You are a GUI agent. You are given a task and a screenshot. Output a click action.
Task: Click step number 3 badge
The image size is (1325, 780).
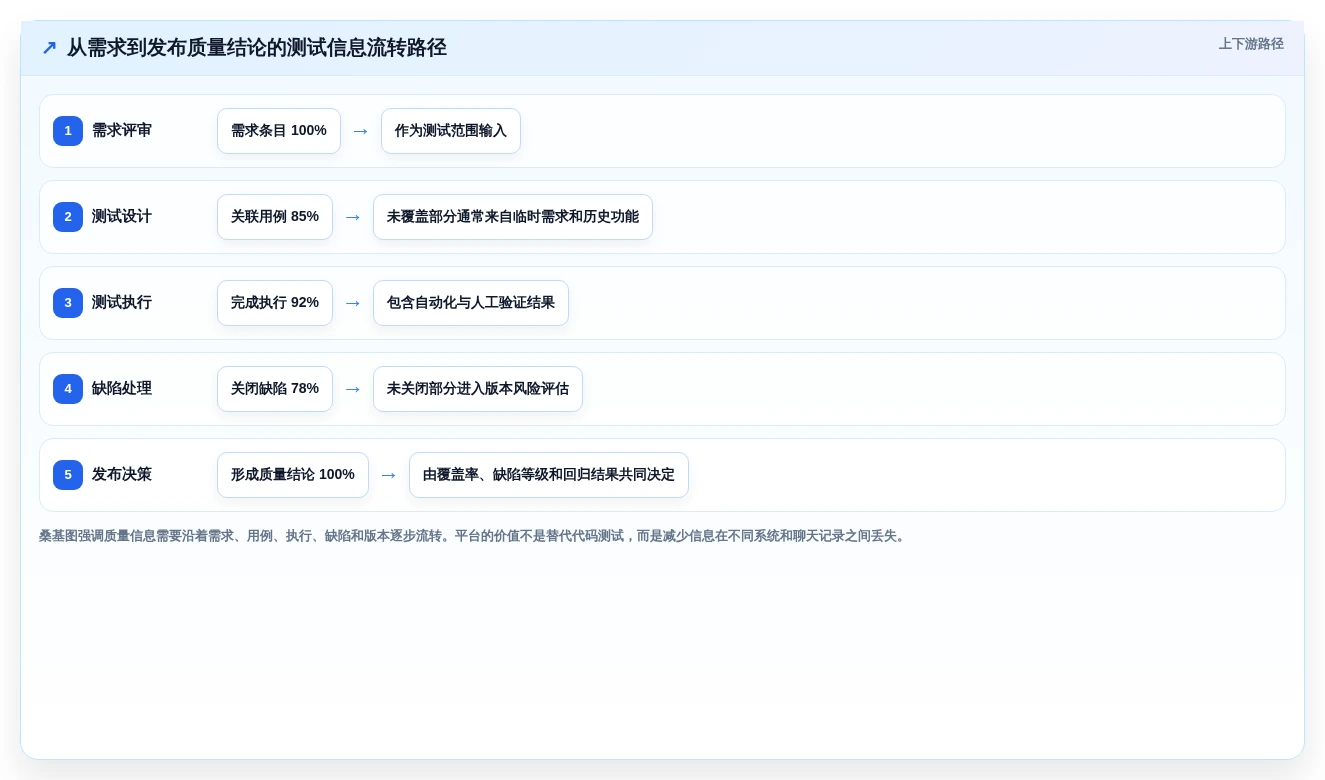click(68, 303)
